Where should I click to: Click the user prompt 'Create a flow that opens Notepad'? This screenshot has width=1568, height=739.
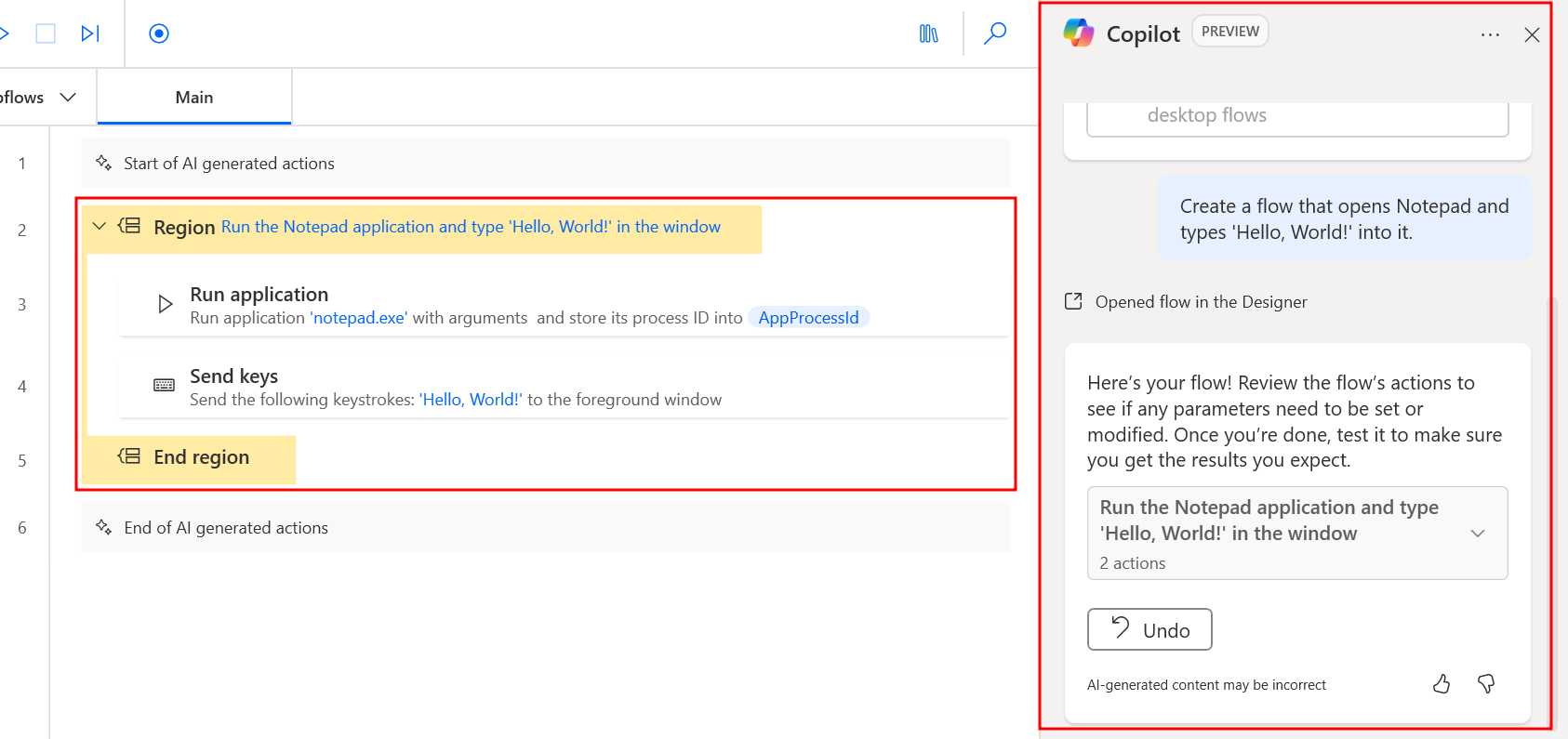(x=1345, y=219)
